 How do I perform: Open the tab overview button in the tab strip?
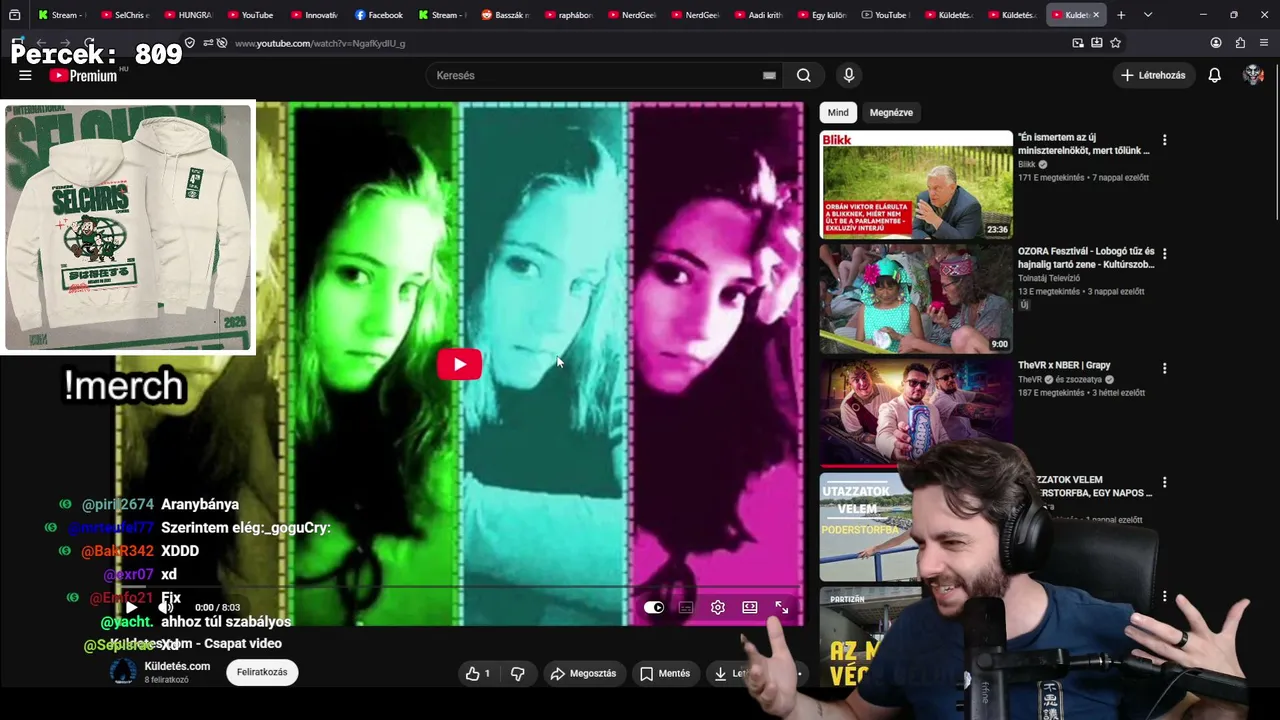tap(14, 15)
